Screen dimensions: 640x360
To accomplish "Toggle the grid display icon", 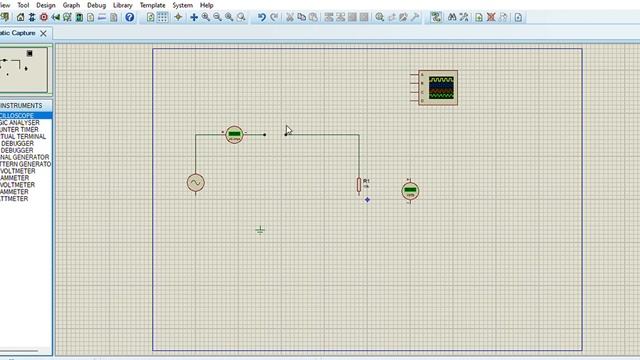I will [162, 17].
